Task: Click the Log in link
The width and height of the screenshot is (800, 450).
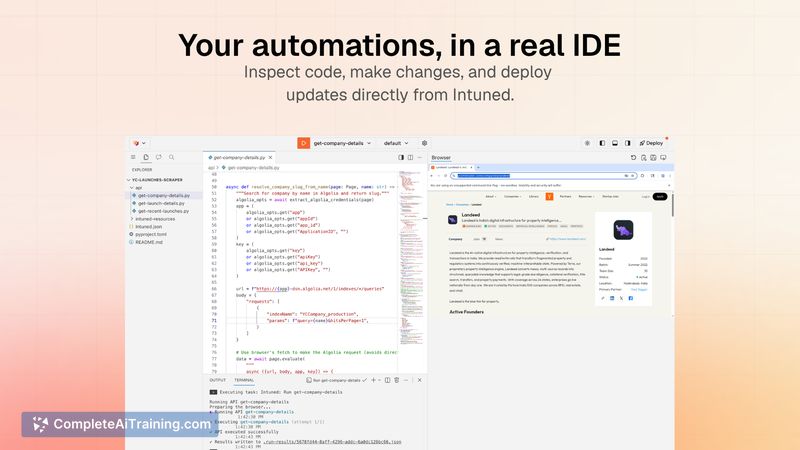Action: click(x=645, y=196)
